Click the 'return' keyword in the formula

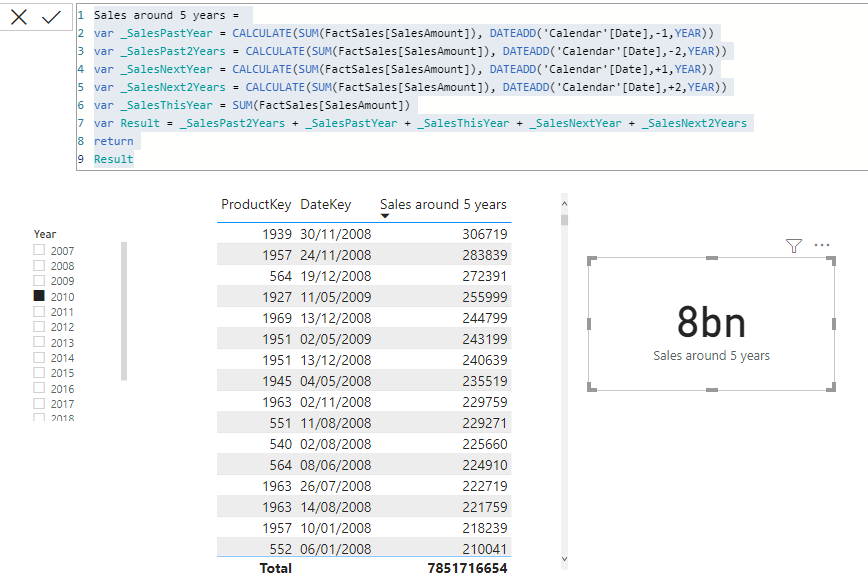click(113, 141)
